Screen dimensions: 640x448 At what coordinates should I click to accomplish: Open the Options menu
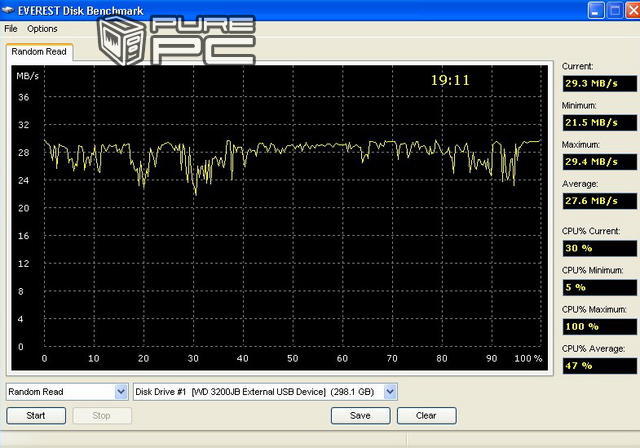coord(42,29)
